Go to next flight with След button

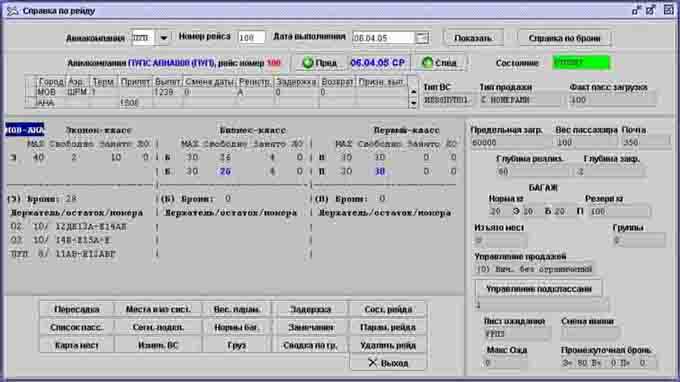[x=440, y=63]
